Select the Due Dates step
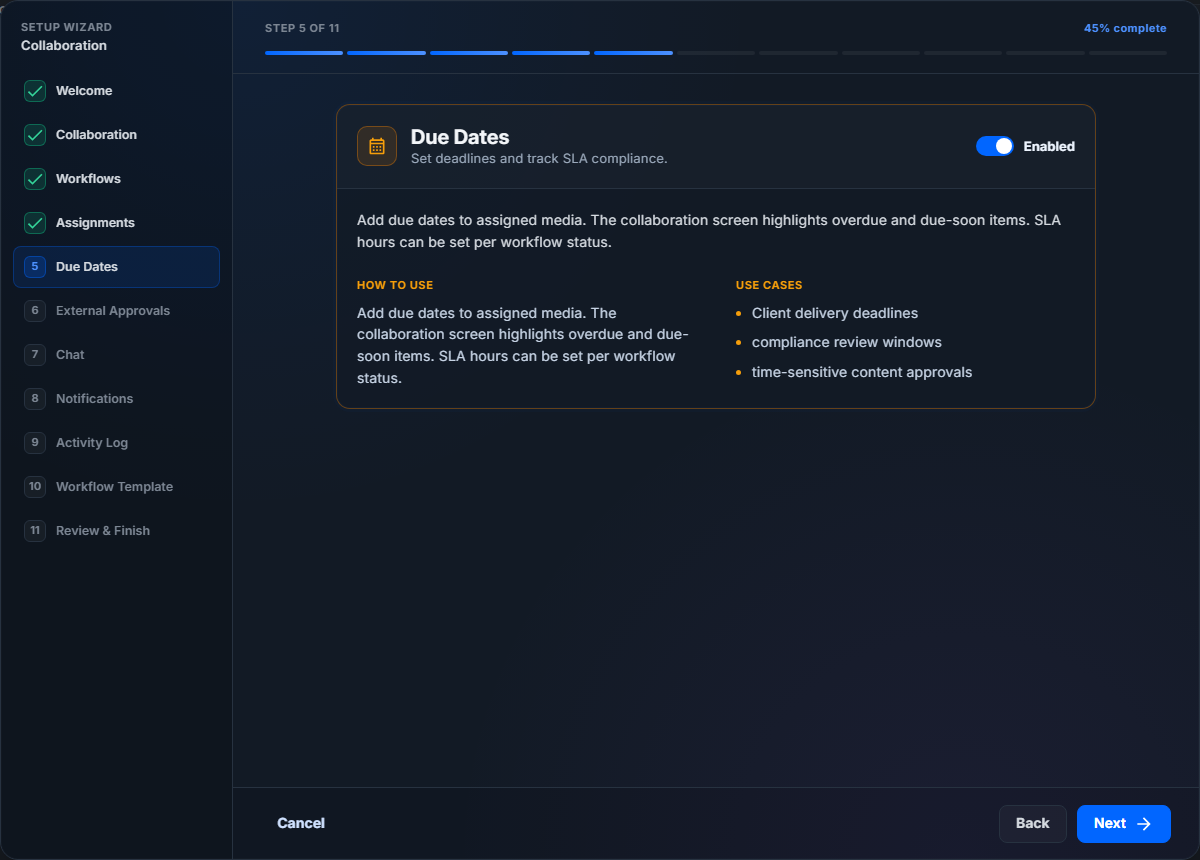1200x860 pixels. pos(116,267)
